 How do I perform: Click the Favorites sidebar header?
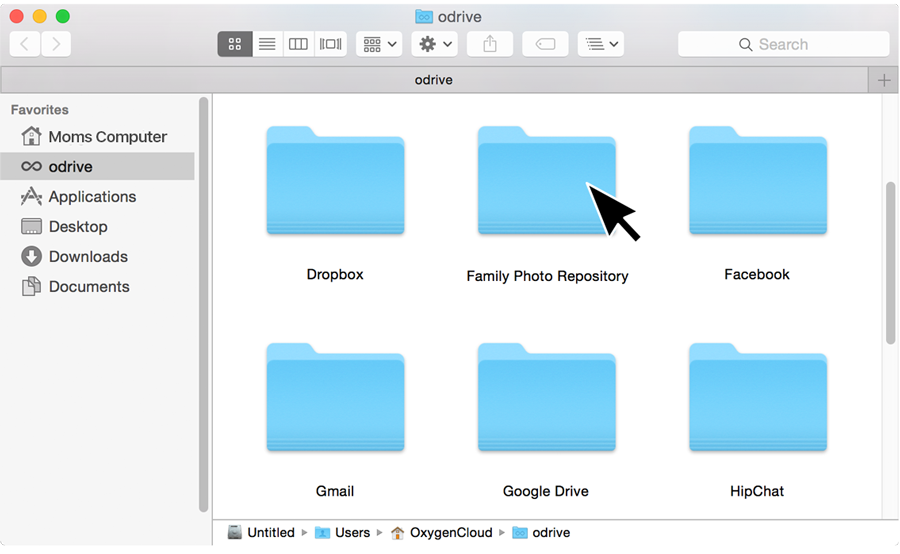pyautogui.click(x=40, y=110)
